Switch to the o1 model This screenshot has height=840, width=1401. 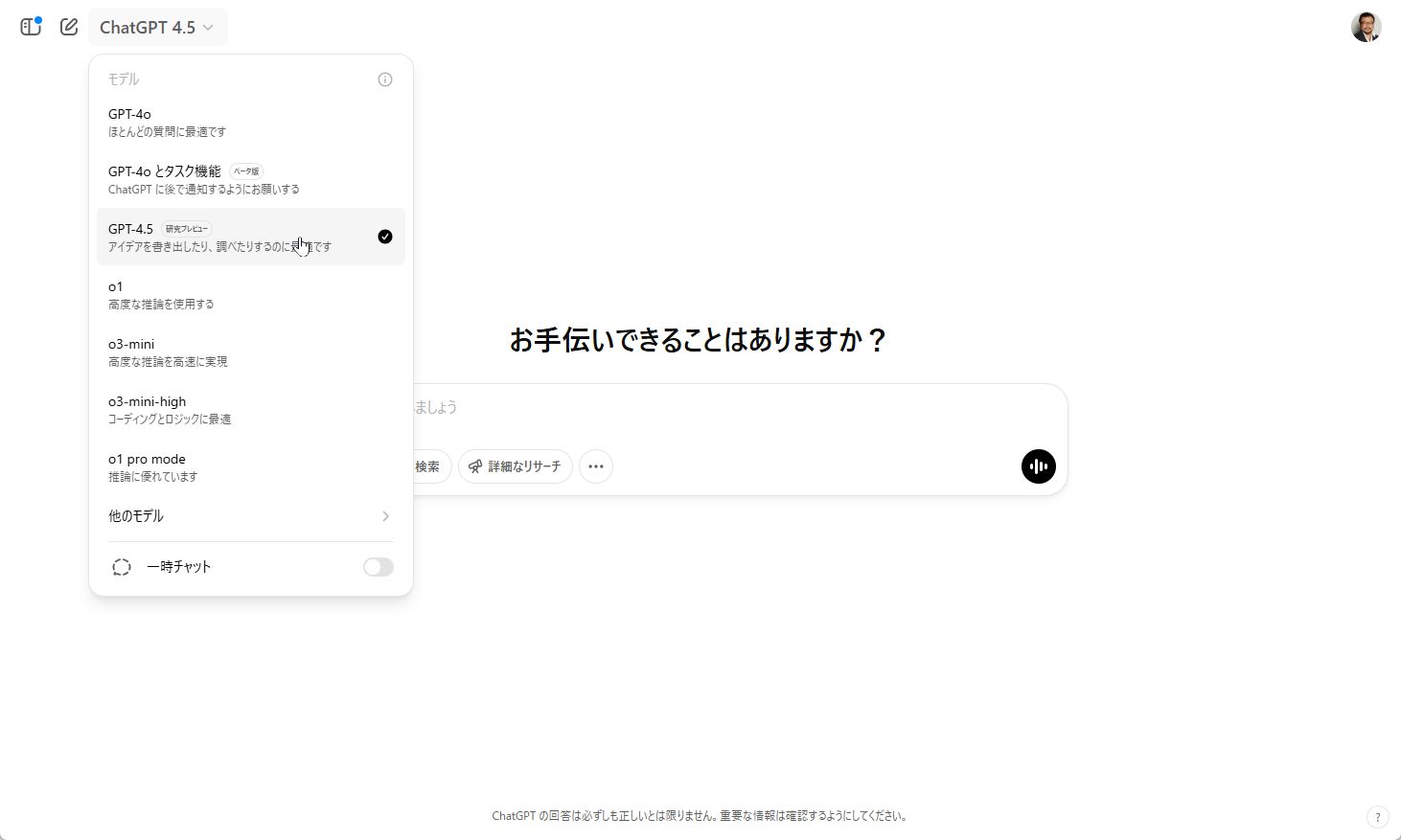[x=251, y=294]
